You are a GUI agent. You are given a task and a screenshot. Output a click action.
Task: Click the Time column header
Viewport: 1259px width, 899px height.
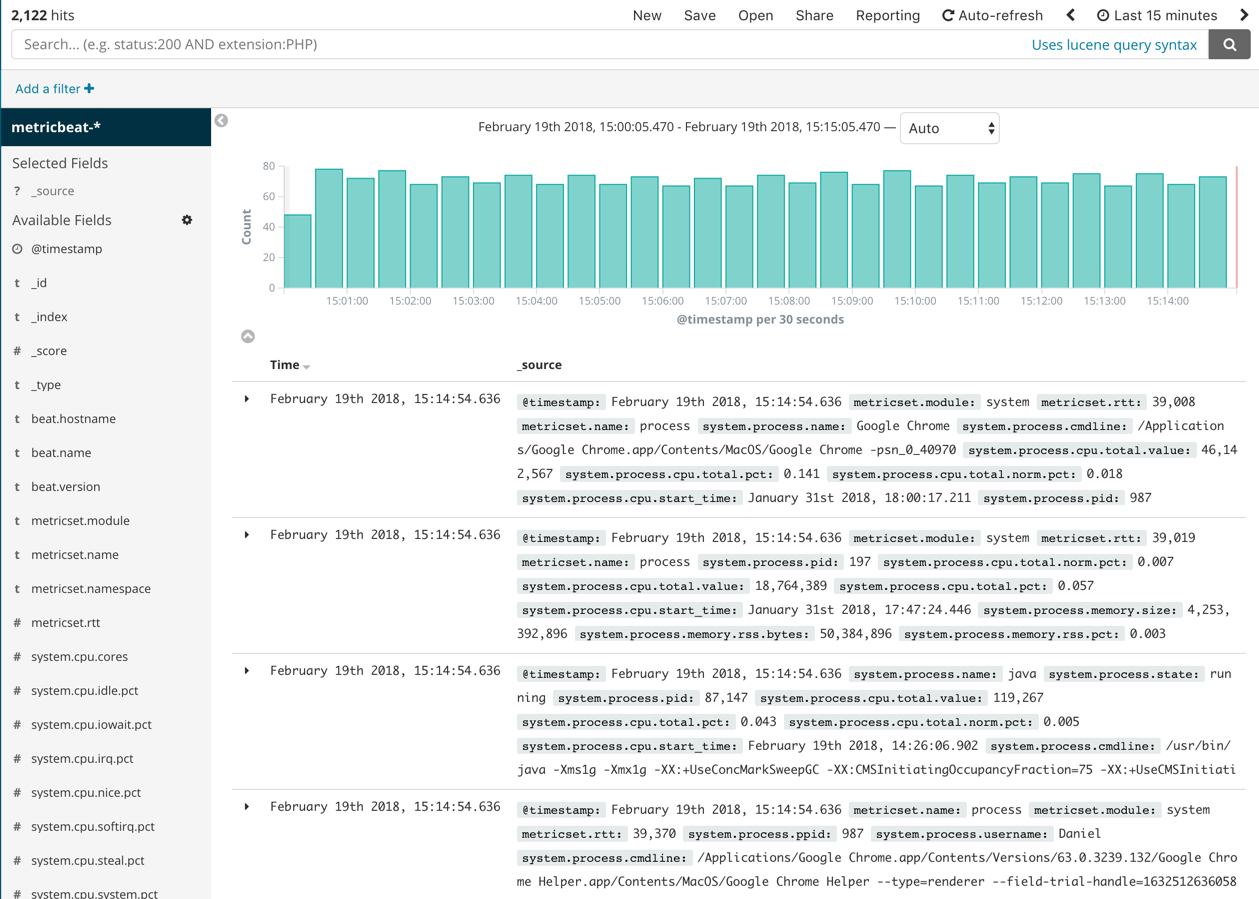pyautogui.click(x=284, y=365)
